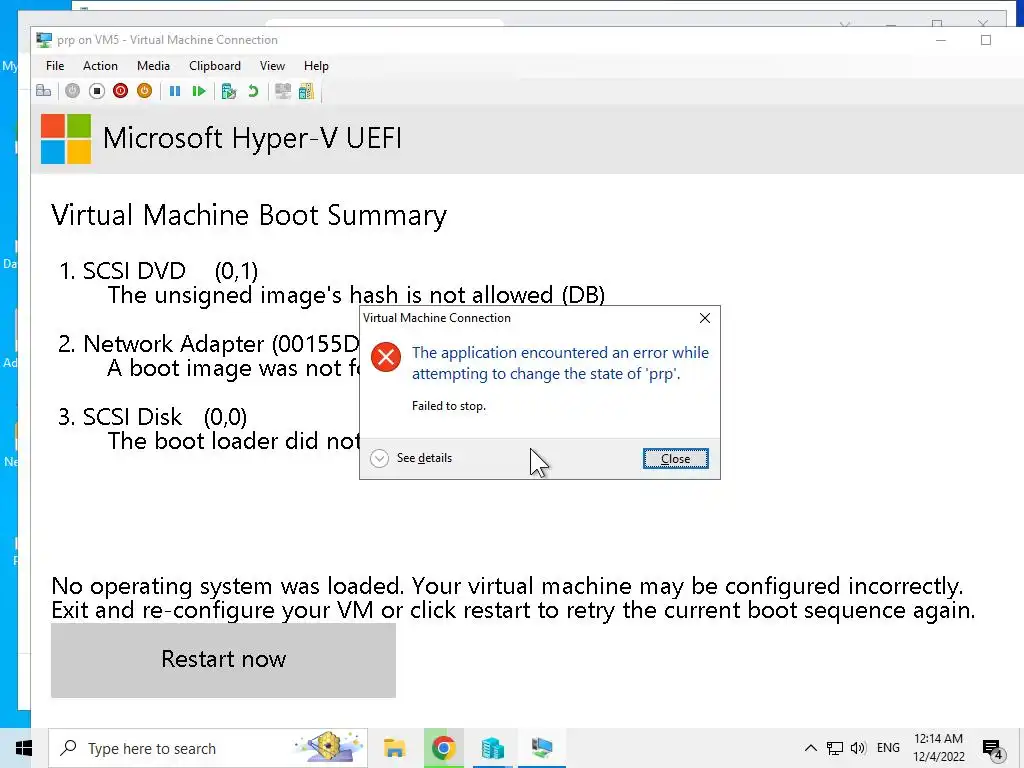Show hidden system tray icons

810,748
